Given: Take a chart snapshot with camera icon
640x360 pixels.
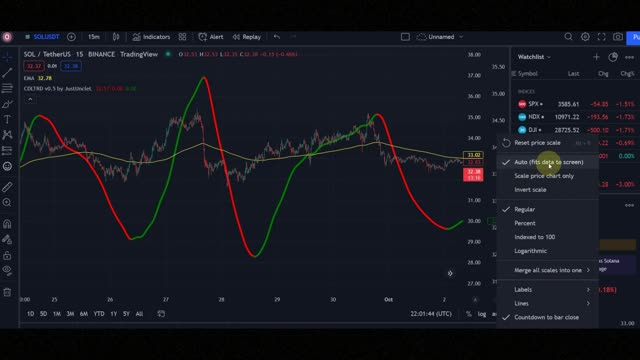Looking at the screenshot, I should [618, 37].
